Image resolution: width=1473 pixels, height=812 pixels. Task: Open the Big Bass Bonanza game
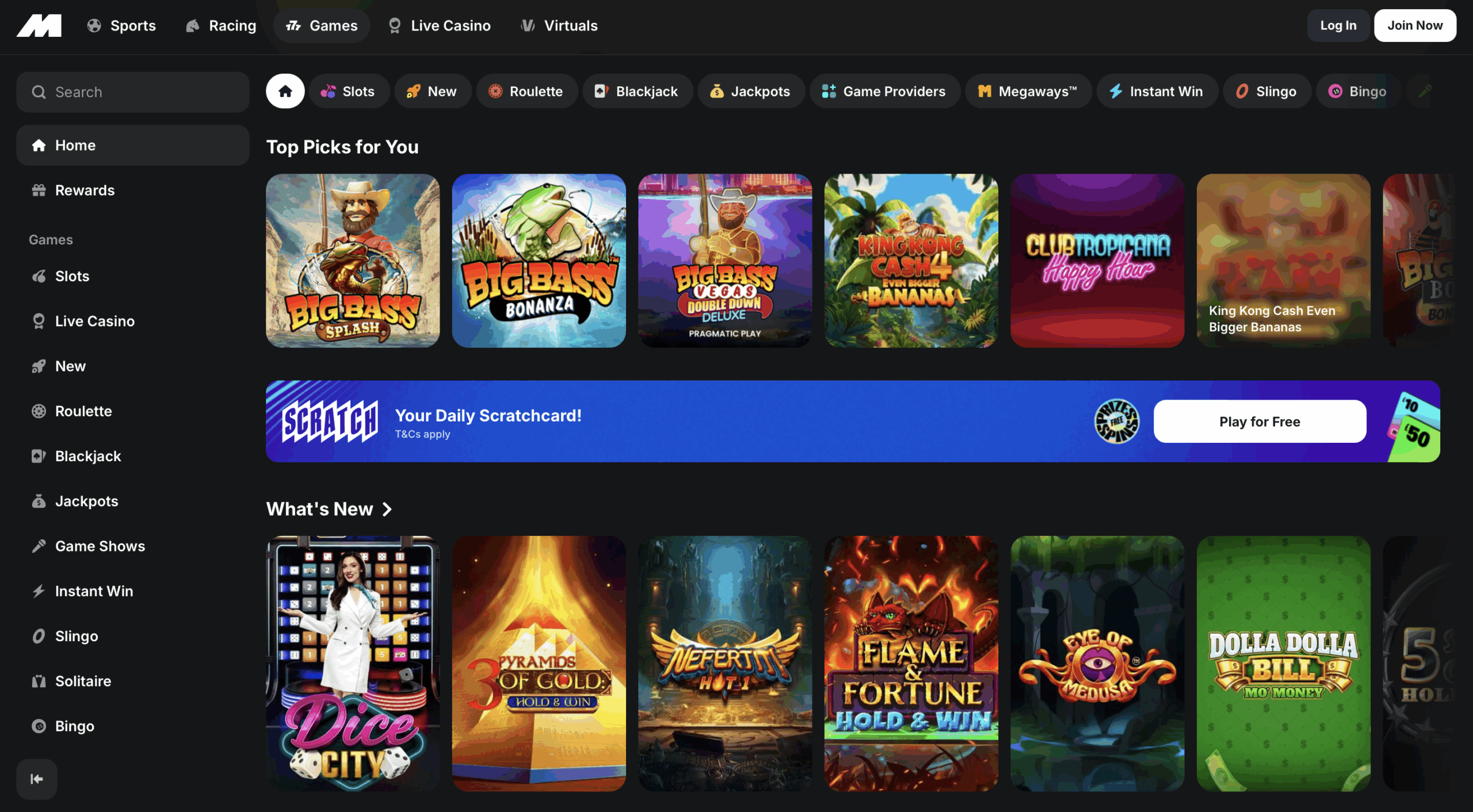[539, 261]
